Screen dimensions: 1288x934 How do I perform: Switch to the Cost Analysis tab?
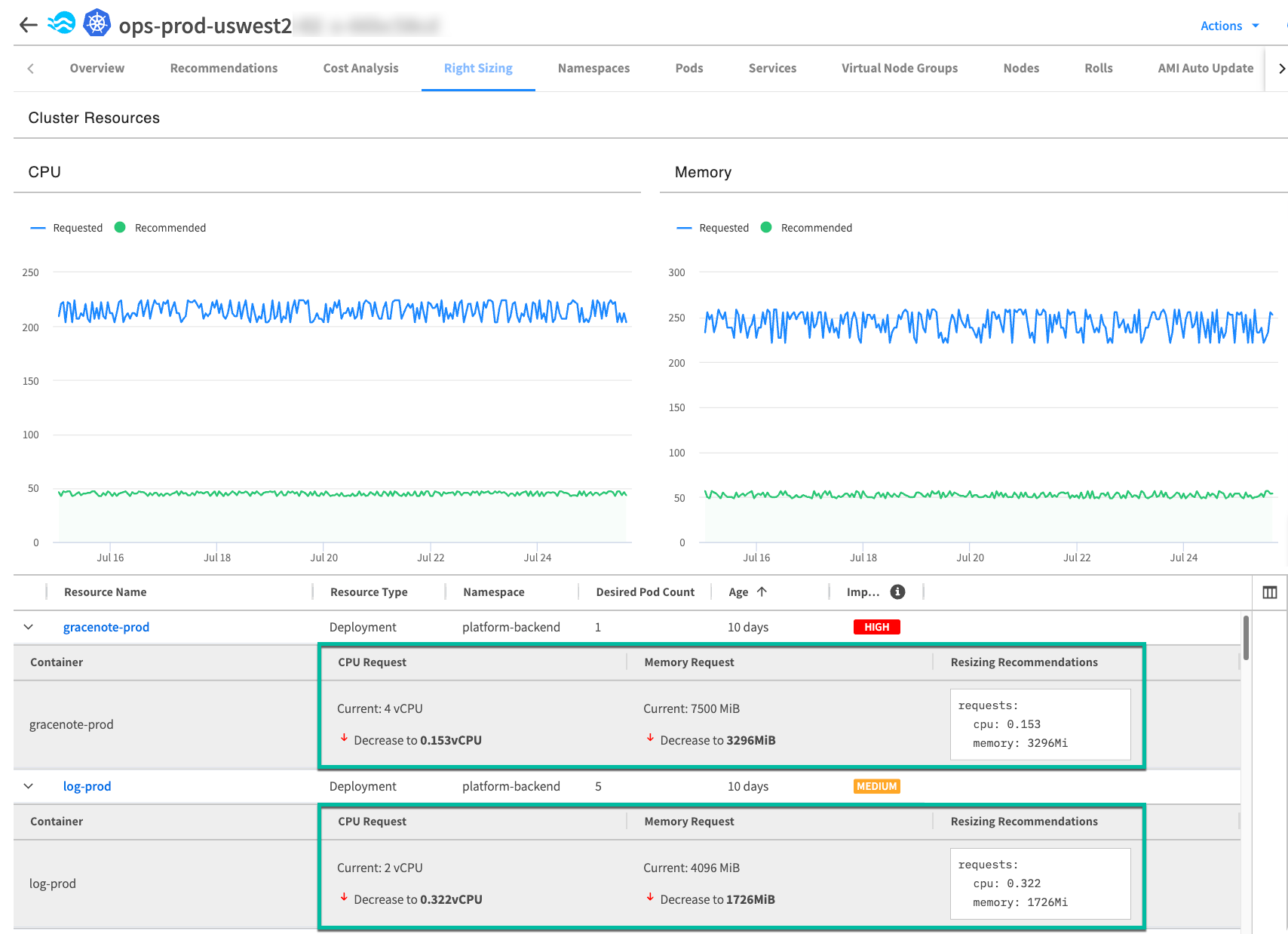[x=360, y=68]
